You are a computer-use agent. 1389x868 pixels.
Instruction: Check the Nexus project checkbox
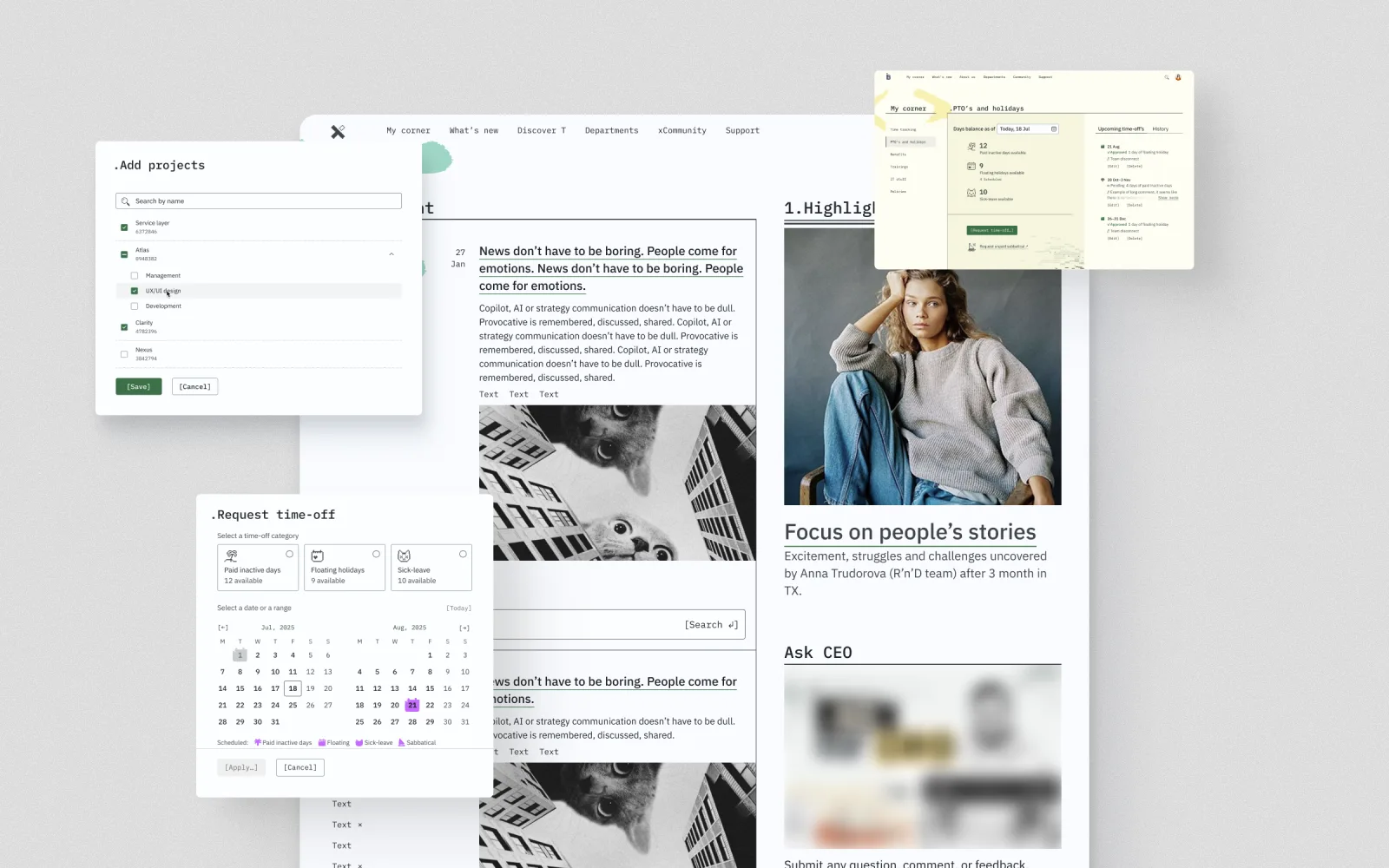point(124,354)
